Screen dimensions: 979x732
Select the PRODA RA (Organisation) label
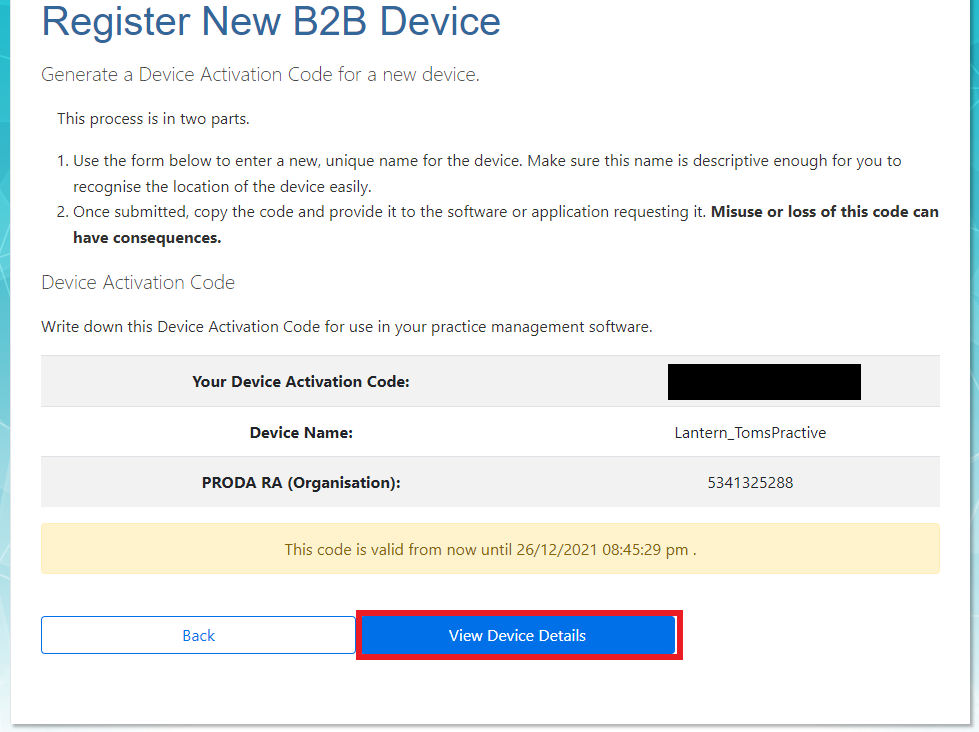coord(301,482)
